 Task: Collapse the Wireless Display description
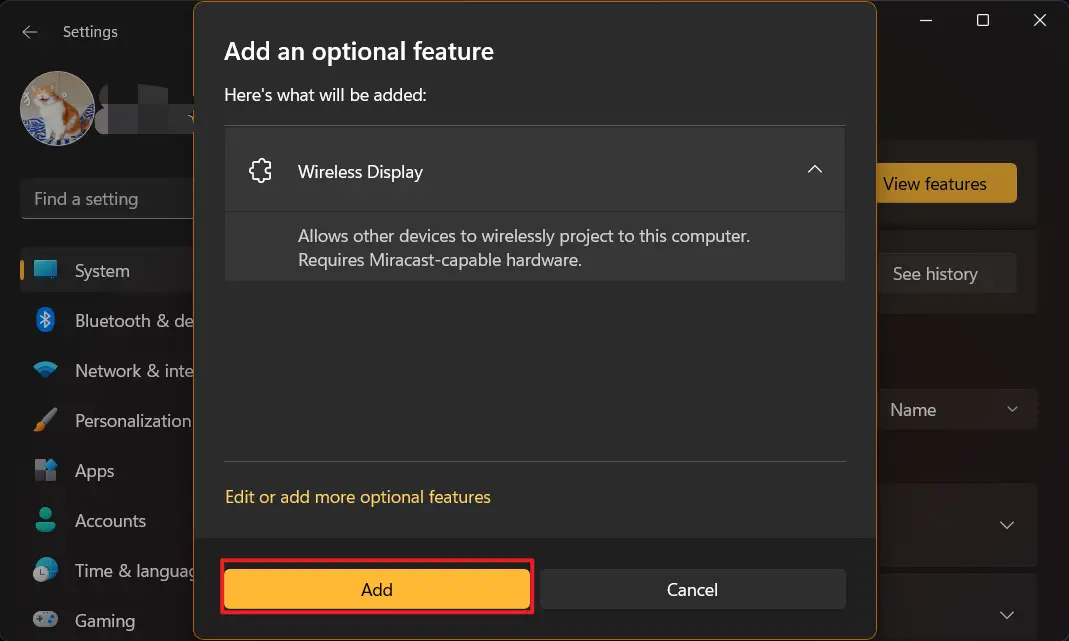[x=815, y=170]
